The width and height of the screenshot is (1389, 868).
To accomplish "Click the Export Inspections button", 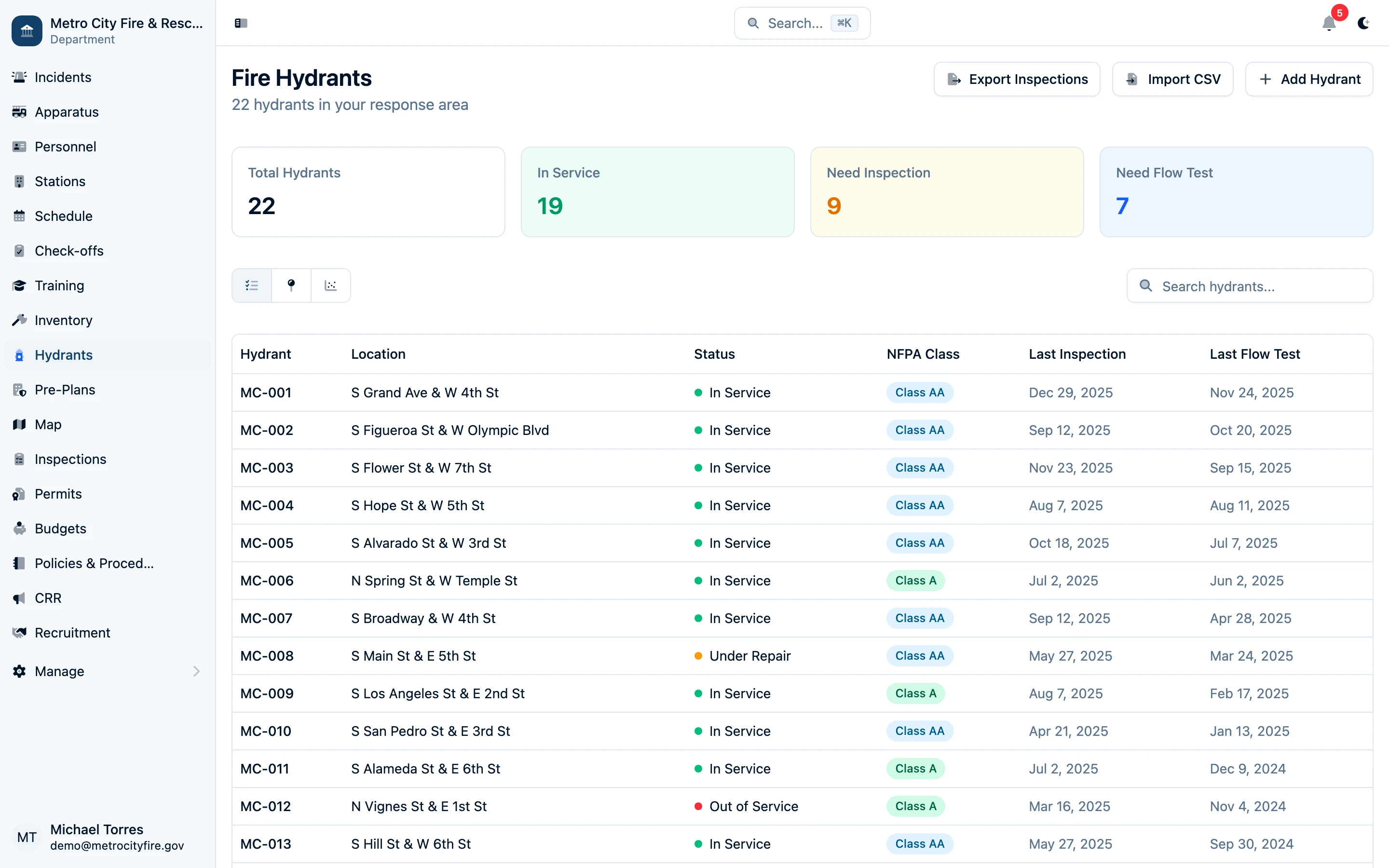I will (1017, 79).
